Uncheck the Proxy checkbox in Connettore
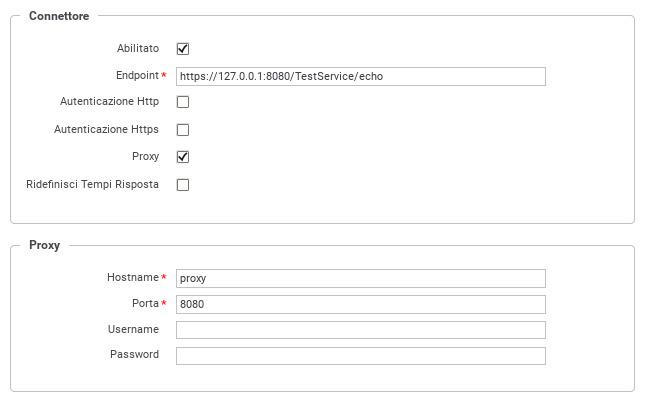 click(x=183, y=157)
